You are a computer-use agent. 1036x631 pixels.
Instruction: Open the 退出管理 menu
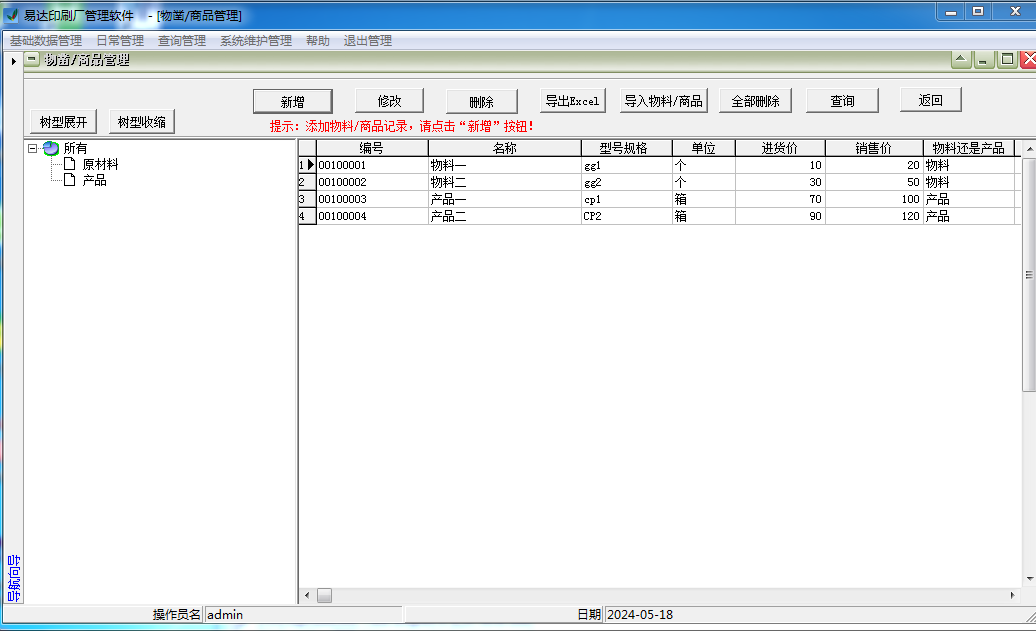pyautogui.click(x=367, y=41)
